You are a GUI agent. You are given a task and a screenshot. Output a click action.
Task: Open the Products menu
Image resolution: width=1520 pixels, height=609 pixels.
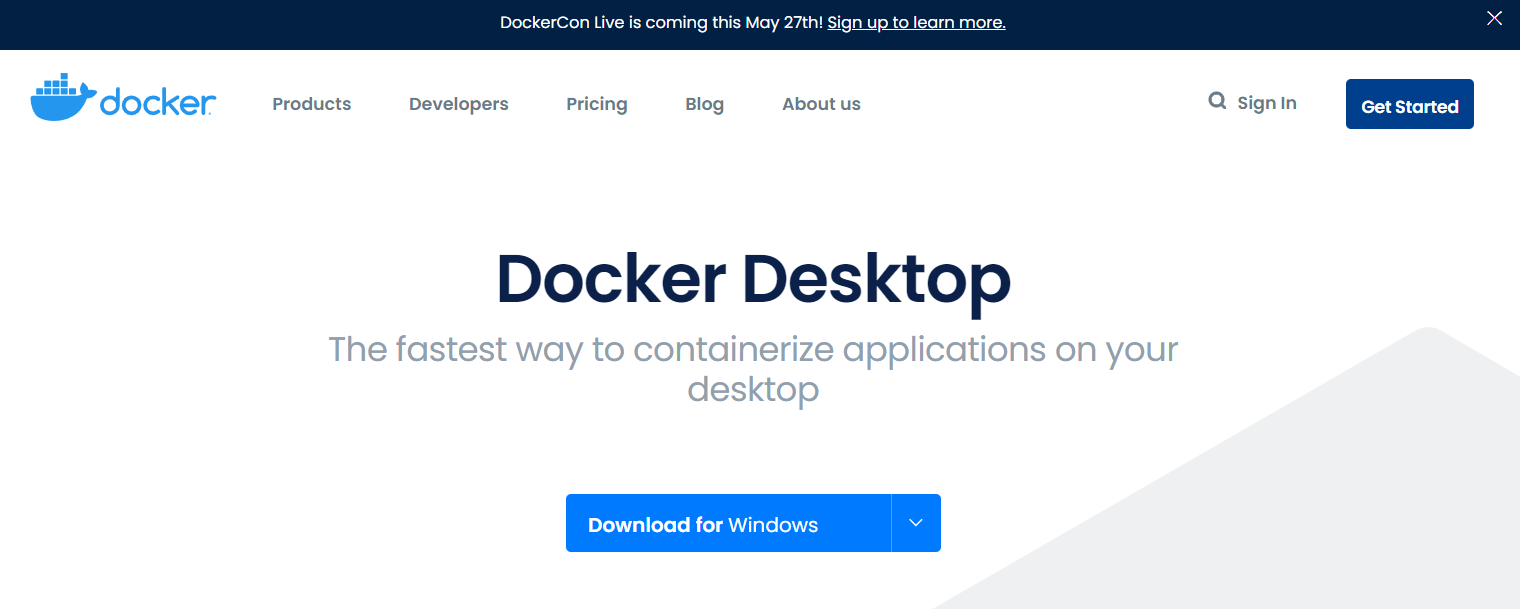(x=312, y=104)
